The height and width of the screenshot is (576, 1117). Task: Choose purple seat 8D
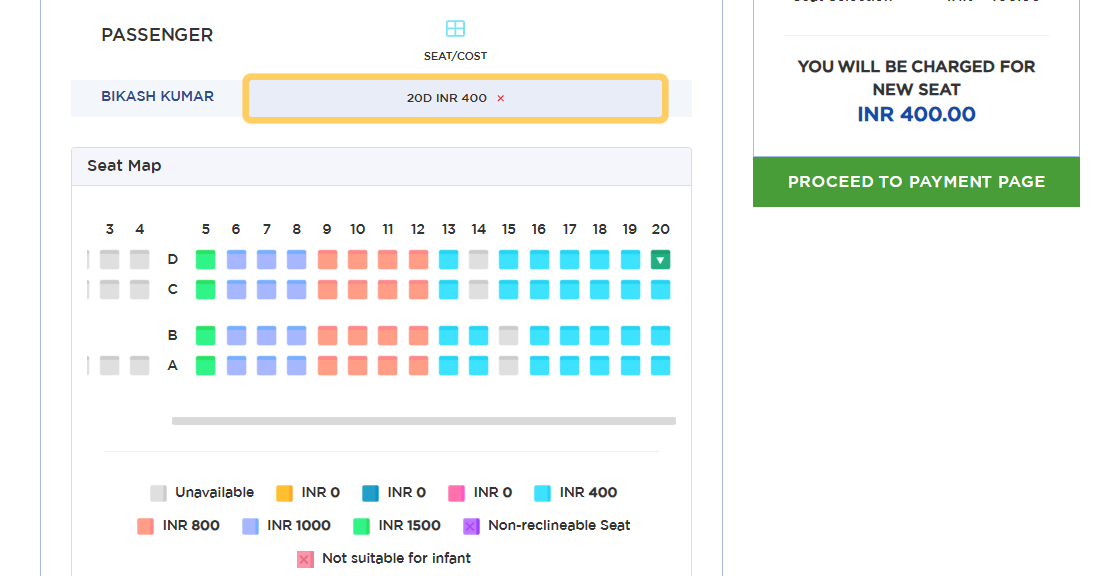(x=296, y=260)
